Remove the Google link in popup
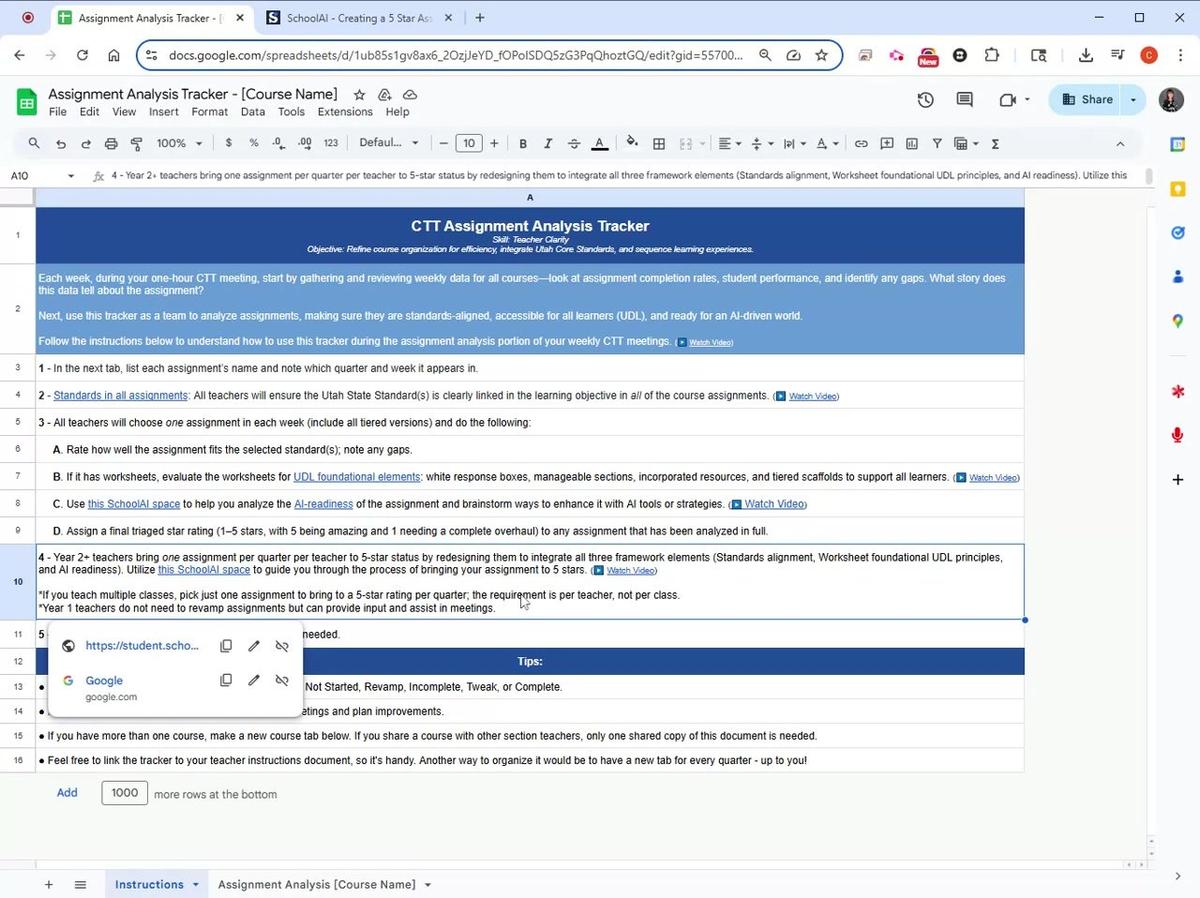Screen dimensions: 1200x898 pyautogui.click(x=282, y=680)
